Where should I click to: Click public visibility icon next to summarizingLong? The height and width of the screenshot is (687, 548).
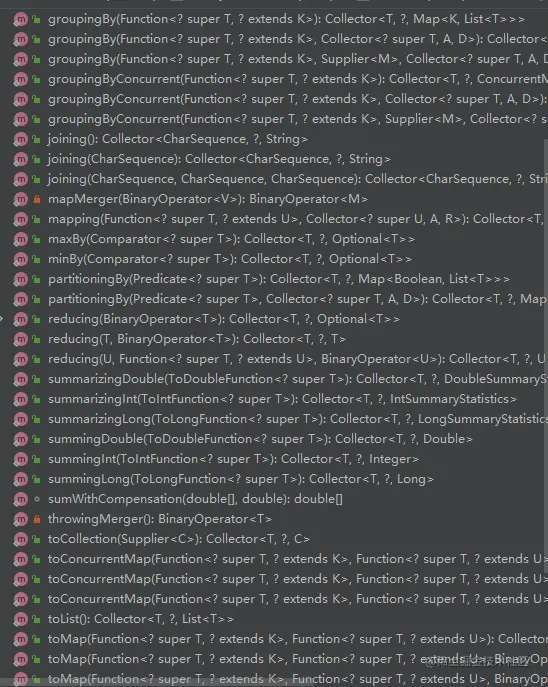(37, 419)
